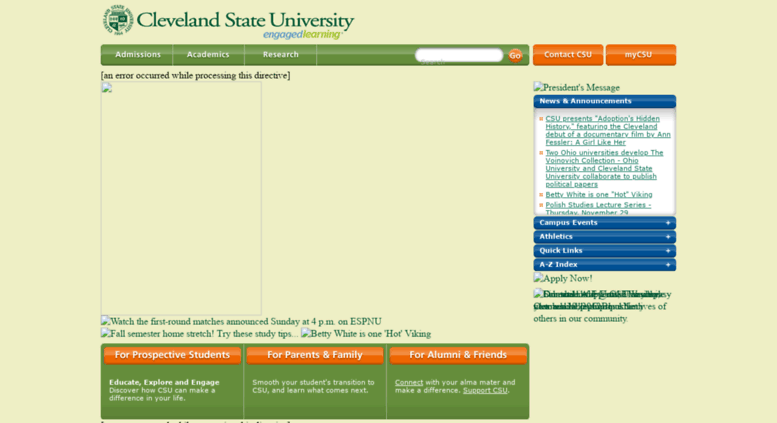Open the ESPNU first-round matches image link
777x423 pixels.
241,321
